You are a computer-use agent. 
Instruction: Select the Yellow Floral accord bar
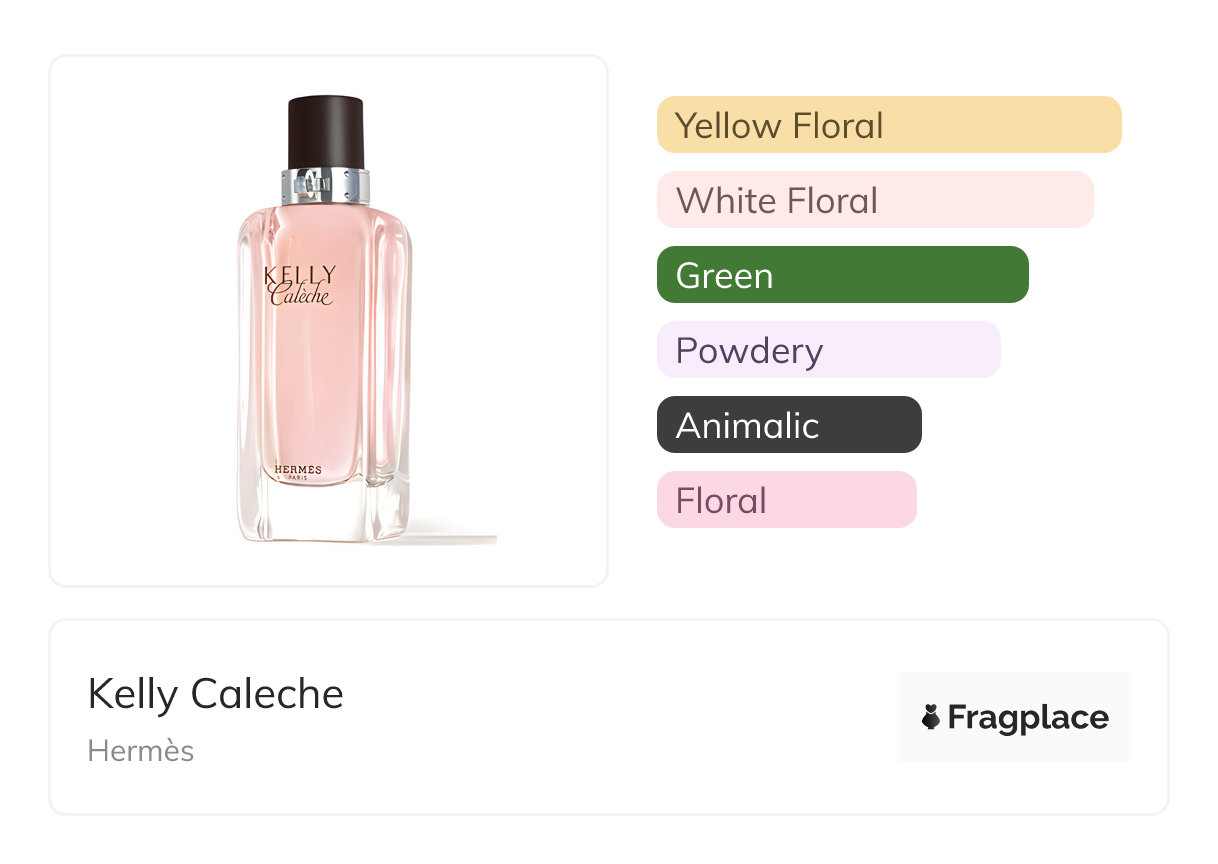889,125
